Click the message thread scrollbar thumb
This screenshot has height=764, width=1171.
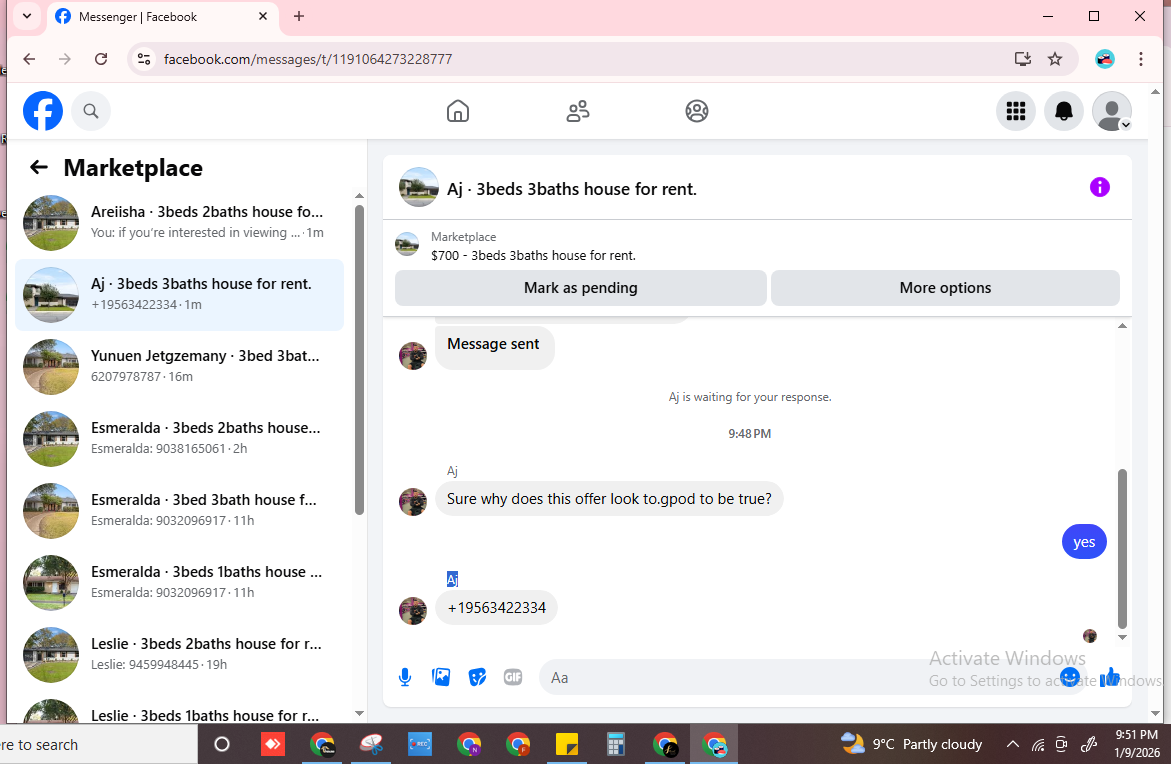tap(1122, 549)
